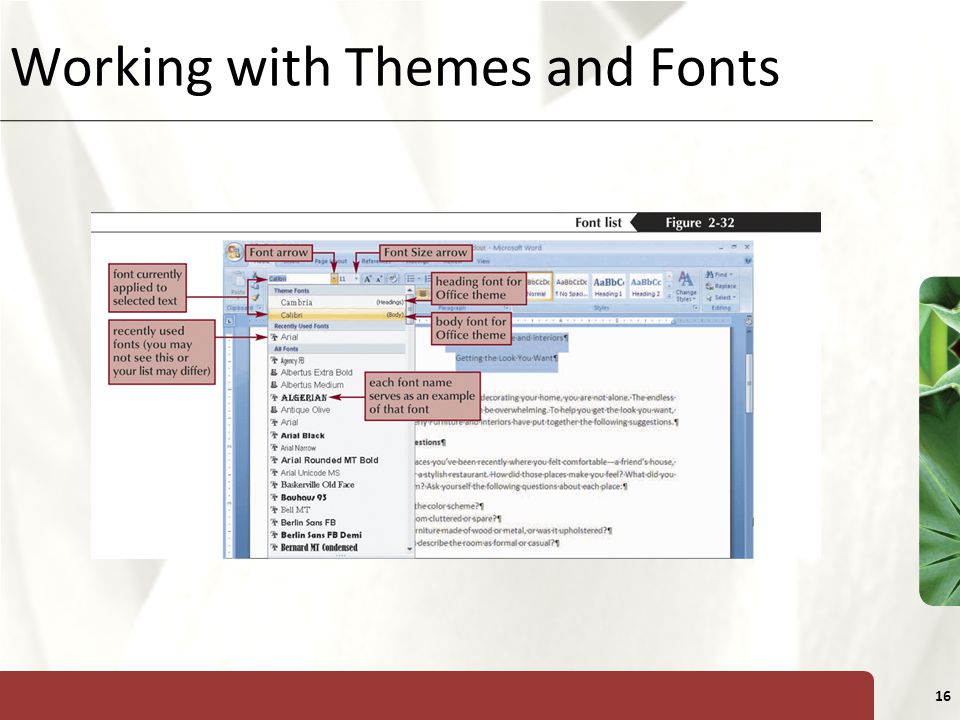Open the Styles dialog launcher
This screenshot has height=720, width=960.
point(696,308)
